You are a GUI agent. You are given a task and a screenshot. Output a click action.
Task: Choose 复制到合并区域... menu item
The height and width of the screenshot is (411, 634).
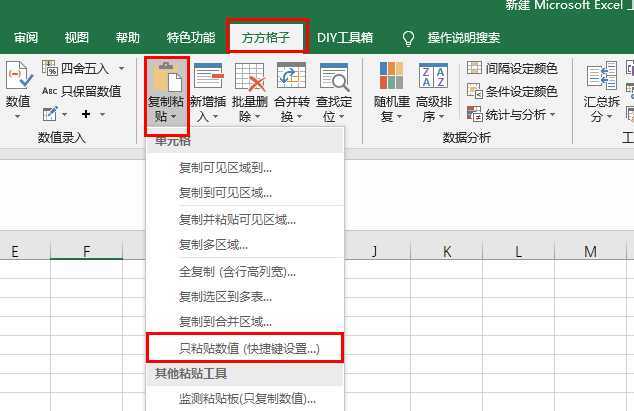pyautogui.click(x=245, y=322)
